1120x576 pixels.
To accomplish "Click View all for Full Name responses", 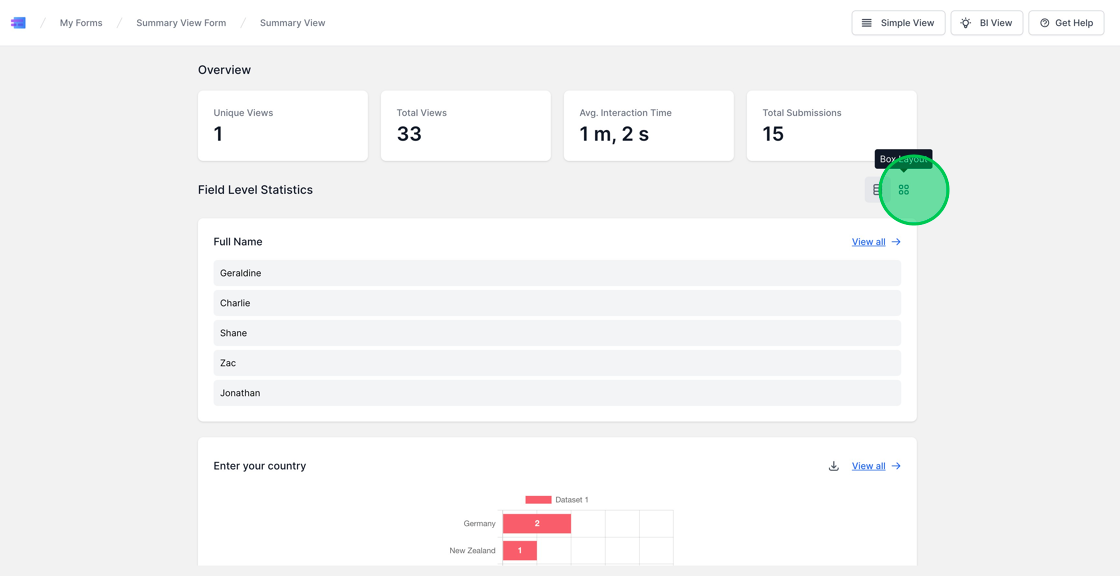I will click(868, 241).
